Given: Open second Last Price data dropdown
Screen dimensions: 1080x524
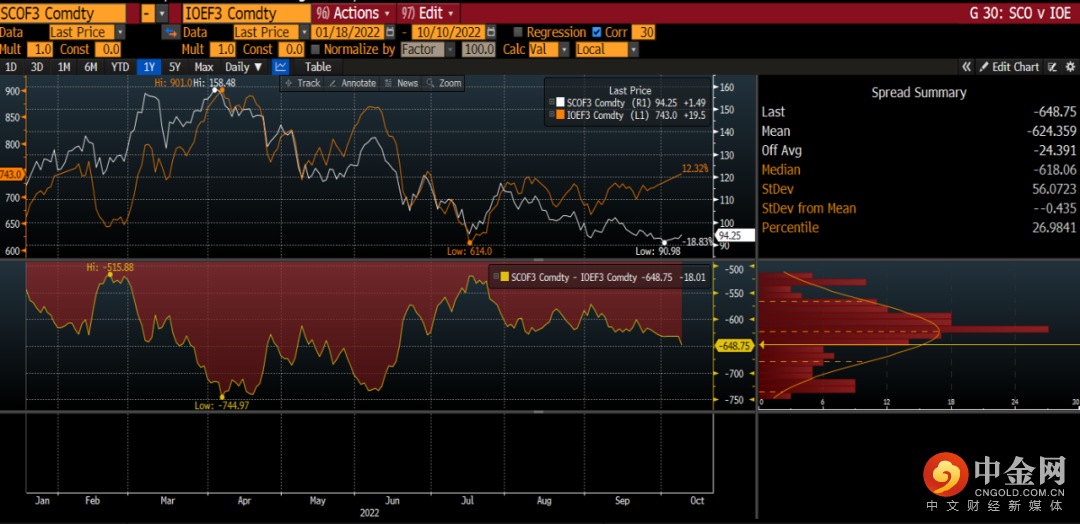Looking at the screenshot, I should 304,32.
